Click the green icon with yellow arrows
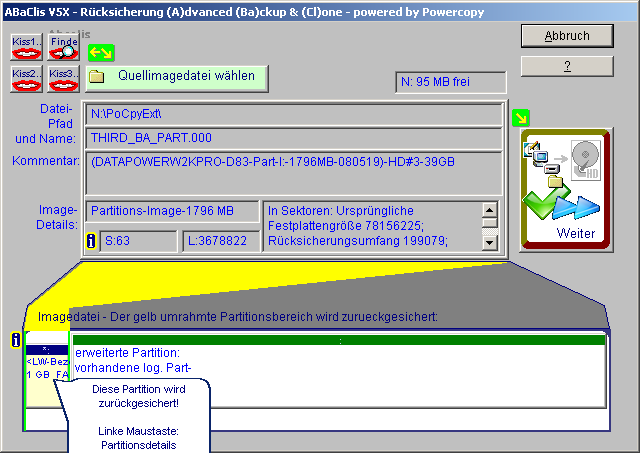Image resolution: width=640 pixels, height=453 pixels. point(100,52)
